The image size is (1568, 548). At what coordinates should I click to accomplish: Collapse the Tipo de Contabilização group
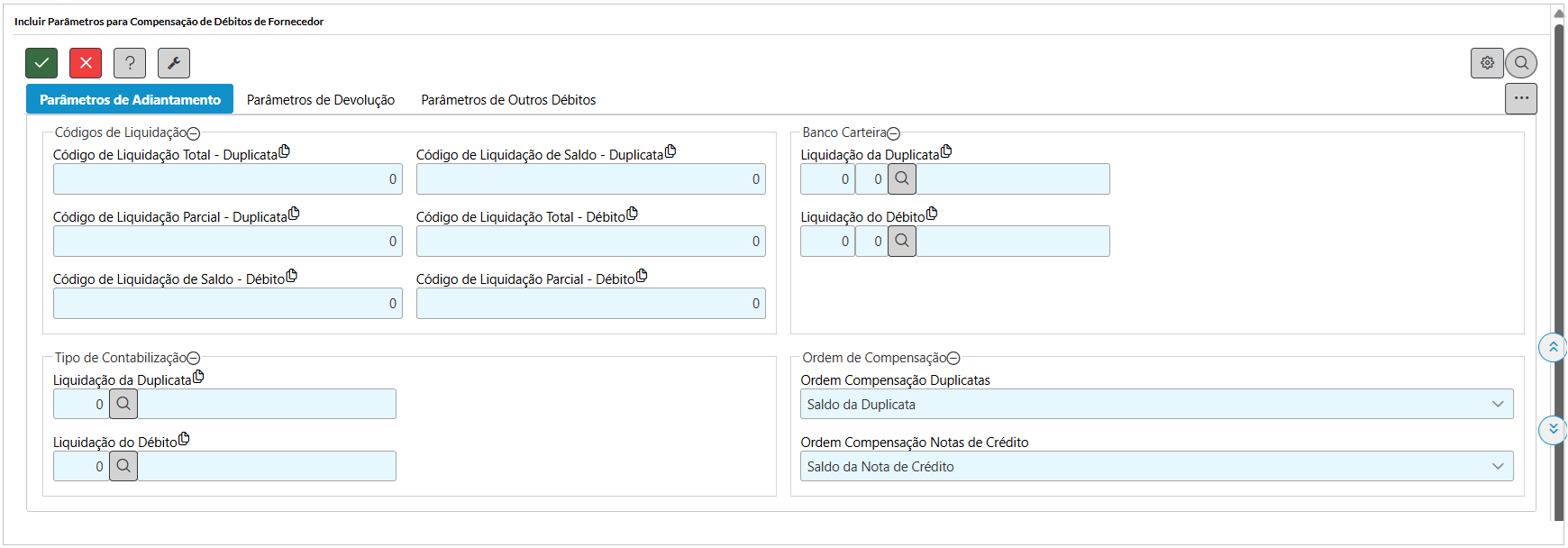point(193,359)
